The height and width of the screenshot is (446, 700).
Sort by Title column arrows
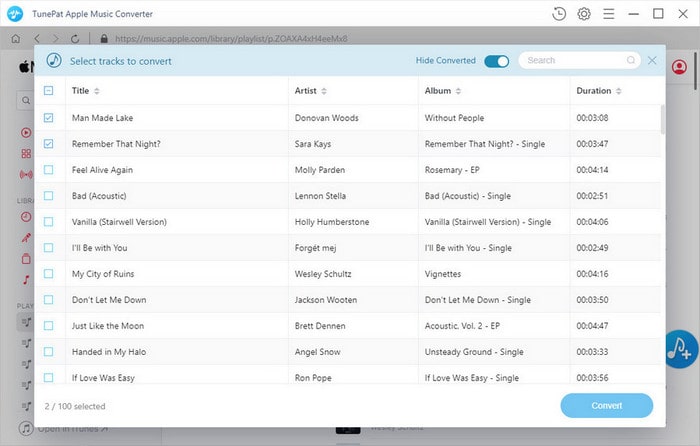coord(97,91)
